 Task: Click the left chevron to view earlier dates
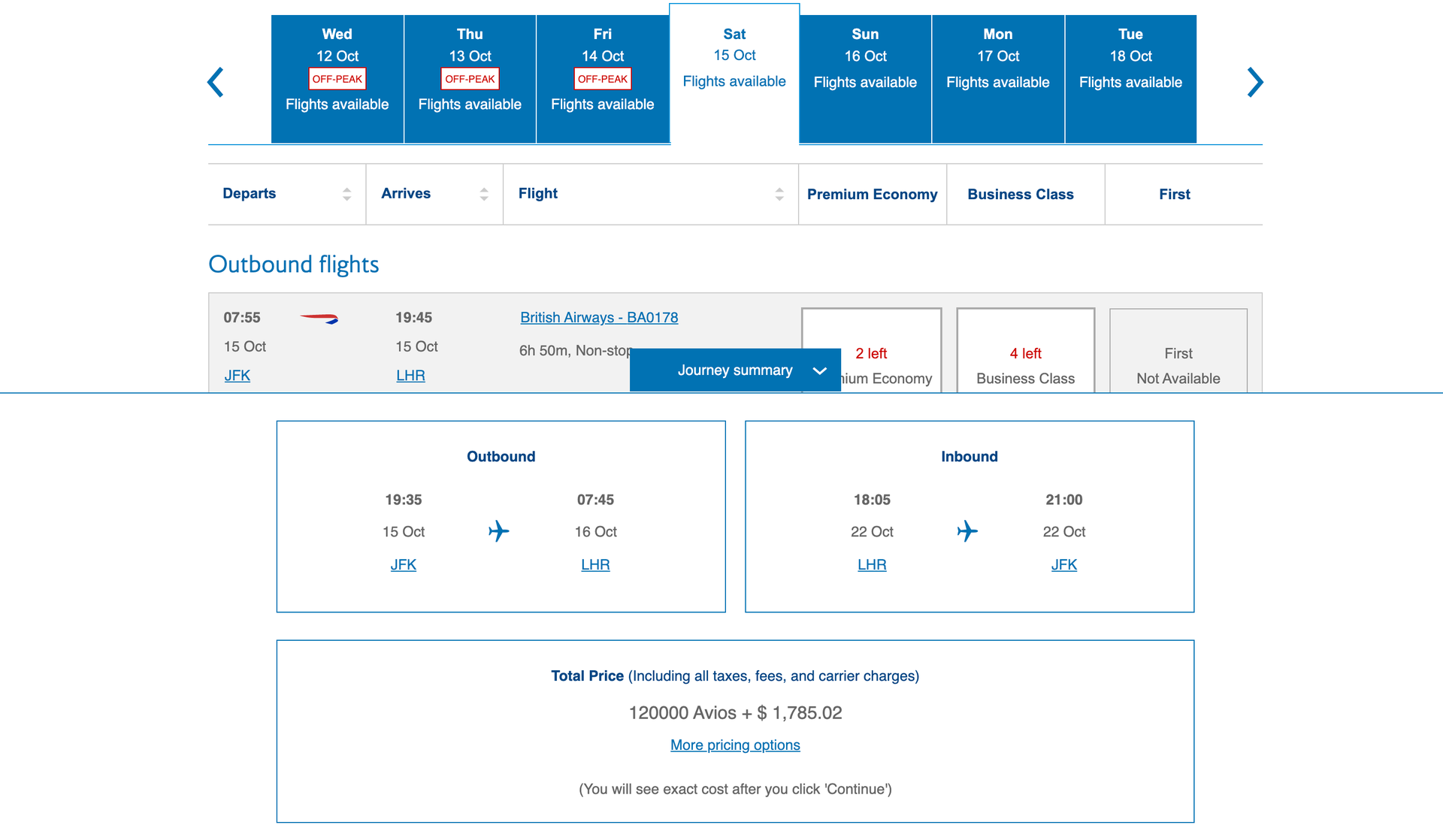[216, 81]
